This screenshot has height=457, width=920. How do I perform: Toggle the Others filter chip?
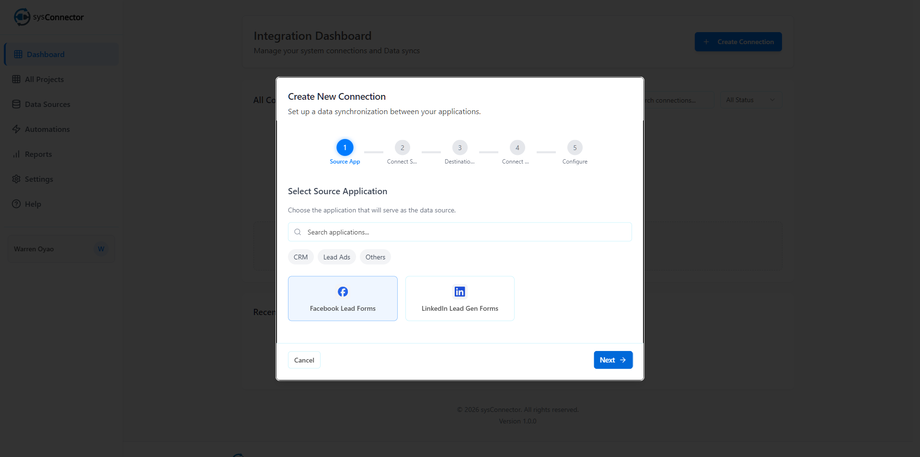[375, 257]
